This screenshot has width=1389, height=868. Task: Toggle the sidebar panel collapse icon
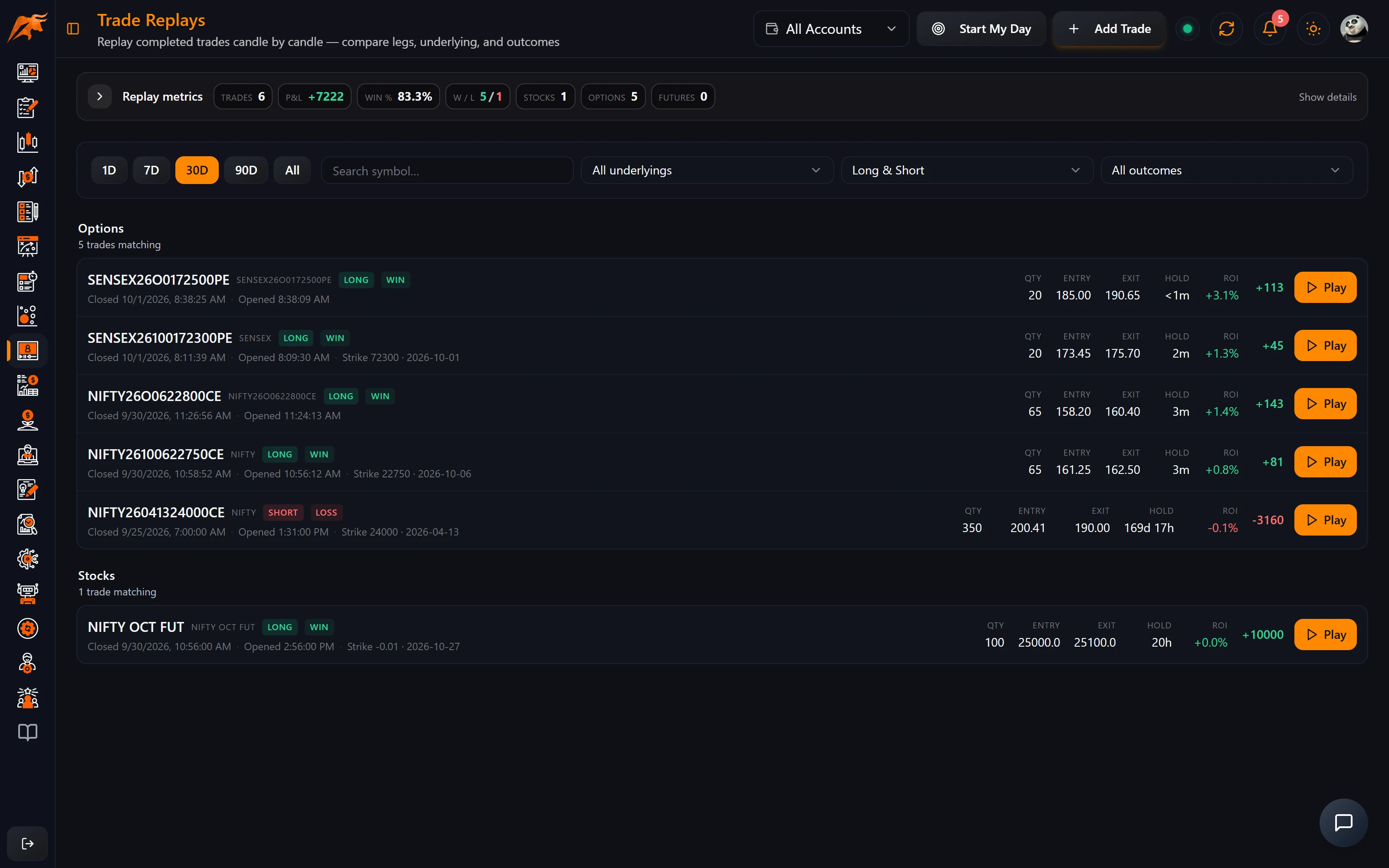[x=73, y=29]
